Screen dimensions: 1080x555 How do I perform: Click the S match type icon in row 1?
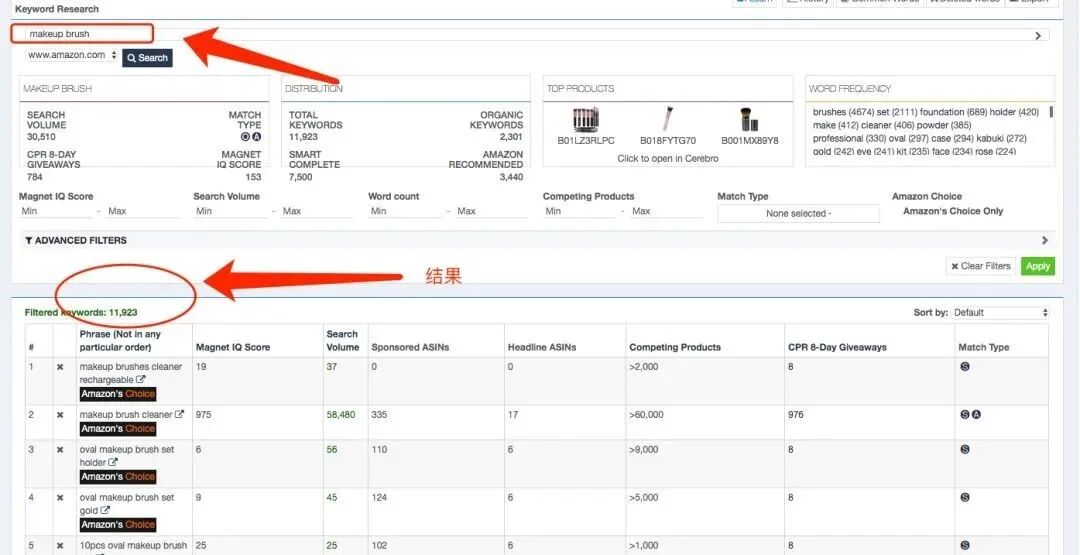(965, 367)
